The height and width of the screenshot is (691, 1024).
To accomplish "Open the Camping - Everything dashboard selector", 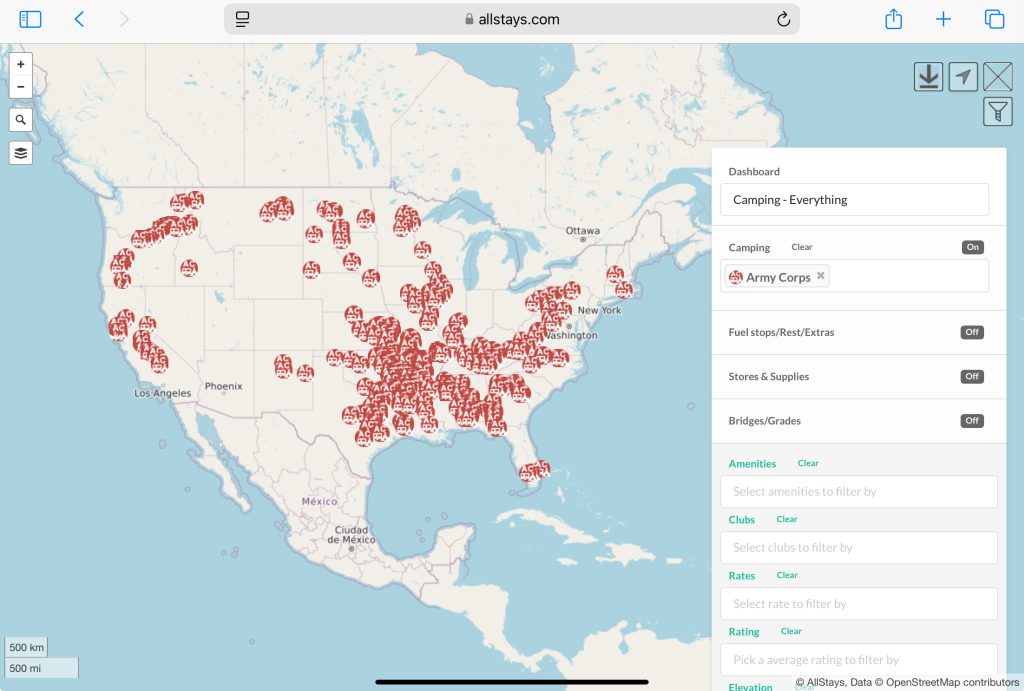I will point(853,199).
